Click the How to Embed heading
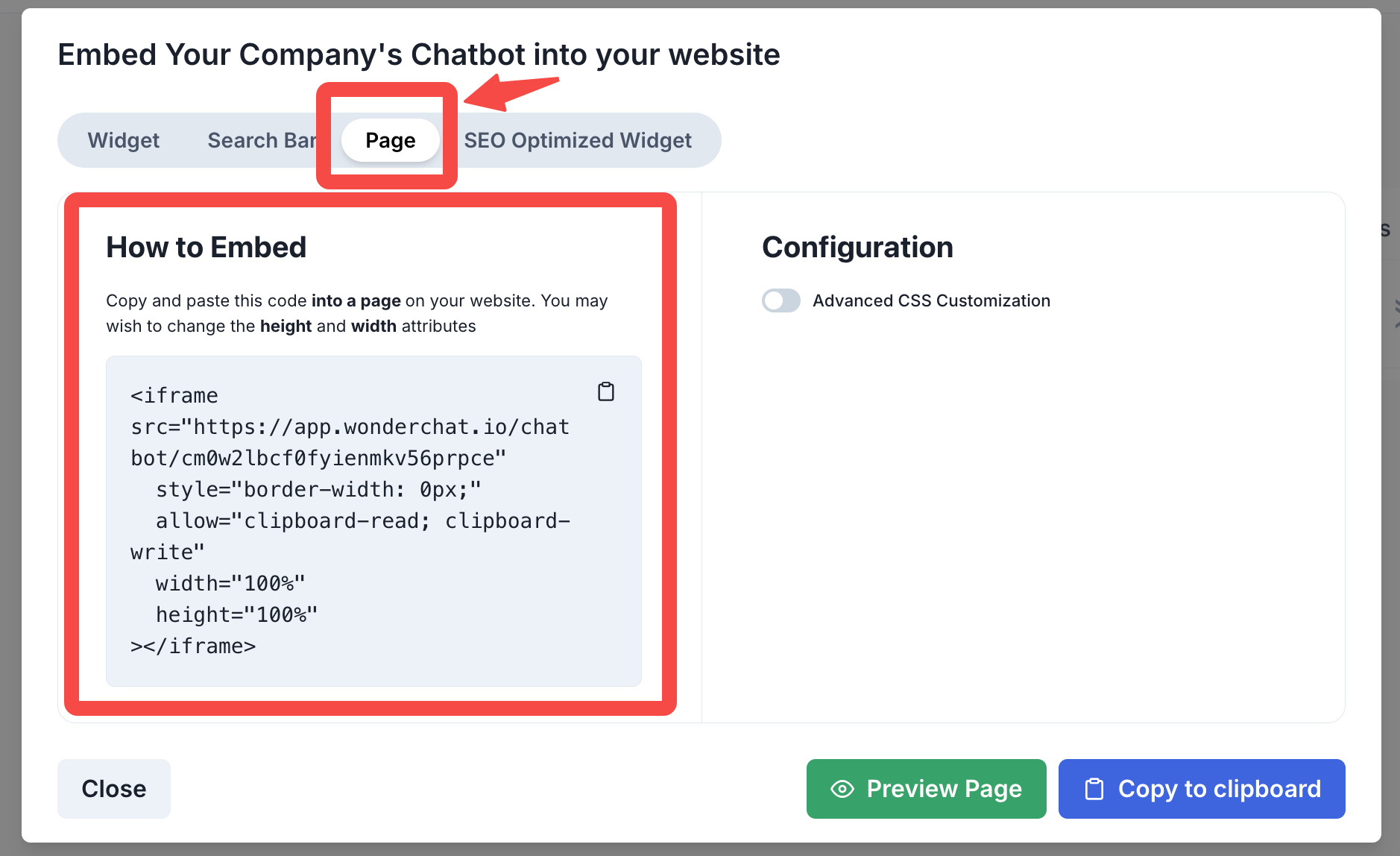 pos(206,248)
